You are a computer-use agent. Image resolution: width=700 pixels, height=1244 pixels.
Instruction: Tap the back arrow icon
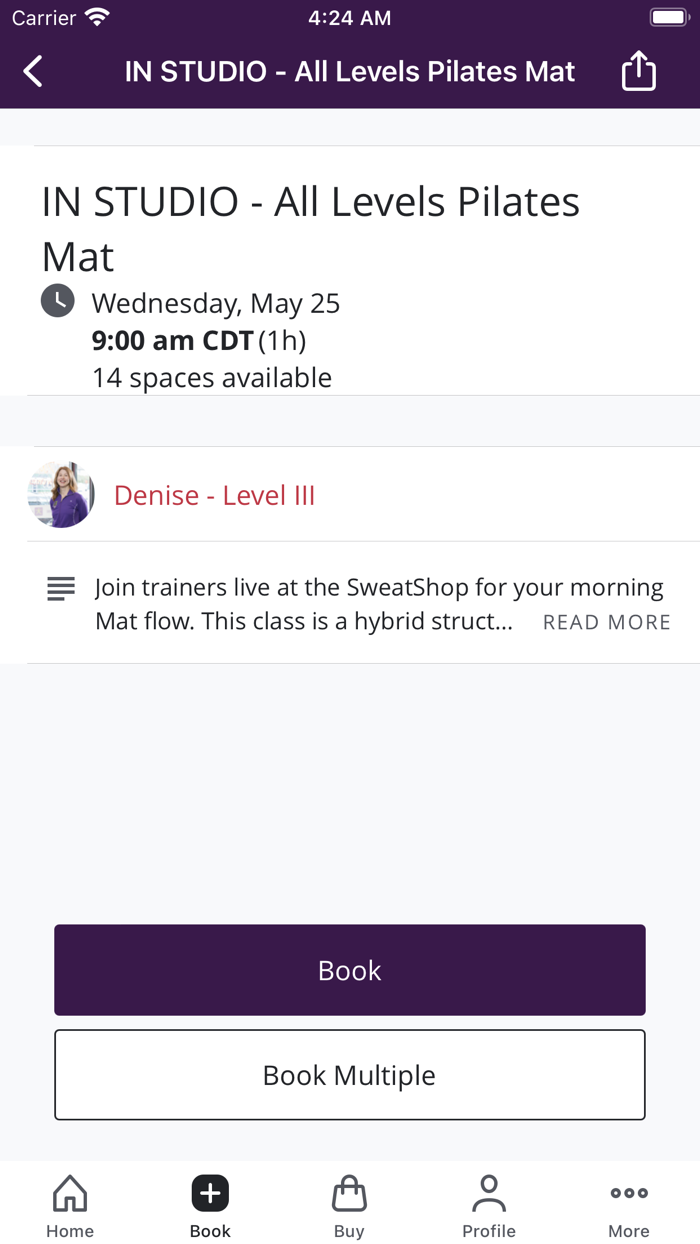point(33,72)
